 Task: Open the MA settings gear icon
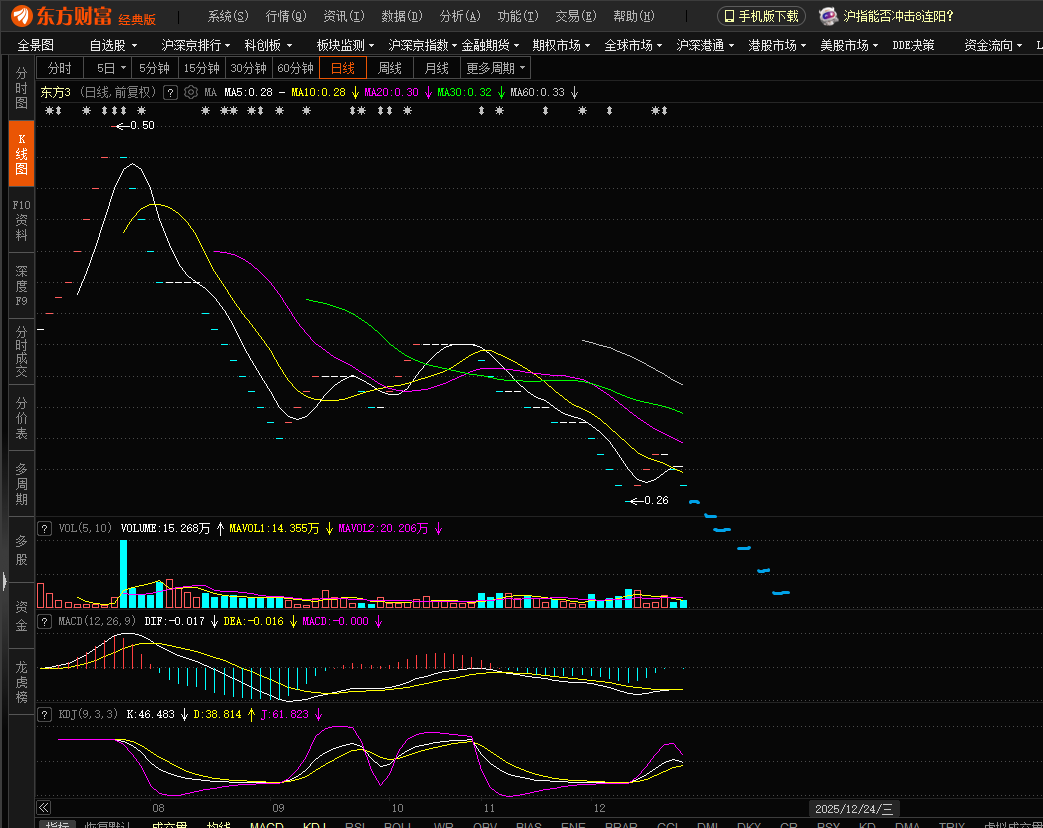coord(191,92)
